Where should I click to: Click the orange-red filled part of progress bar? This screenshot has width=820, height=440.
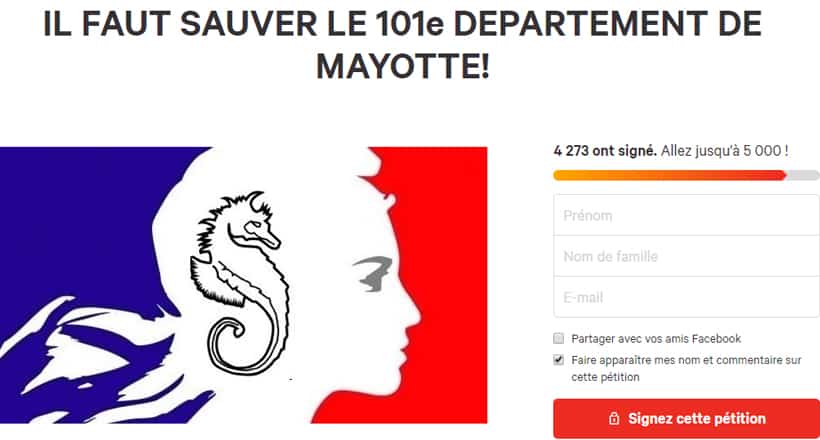click(x=669, y=175)
